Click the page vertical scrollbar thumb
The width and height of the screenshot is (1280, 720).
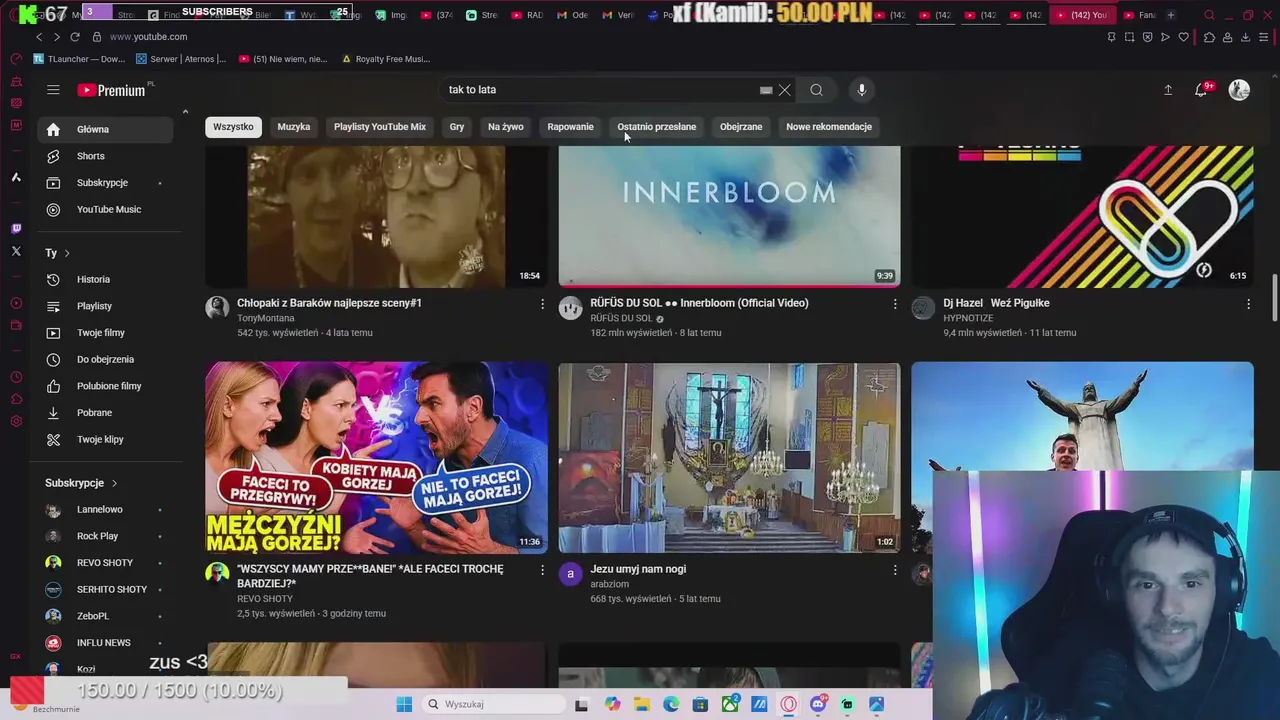[1274, 298]
